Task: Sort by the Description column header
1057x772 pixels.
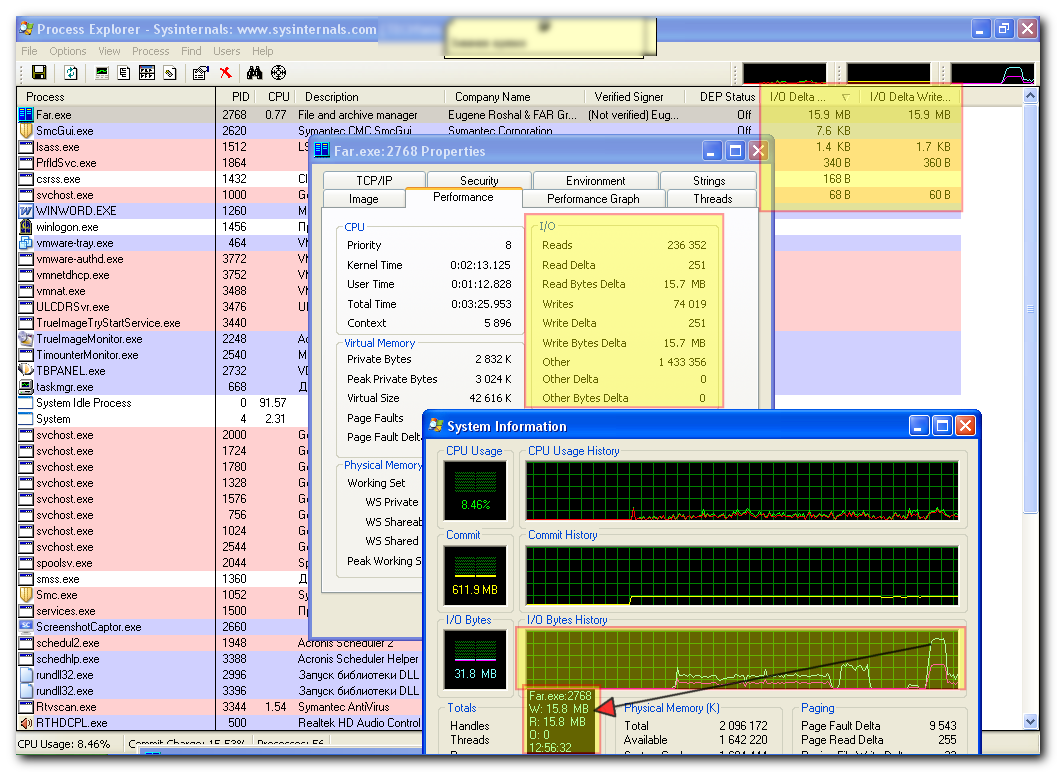Action: click(370, 96)
